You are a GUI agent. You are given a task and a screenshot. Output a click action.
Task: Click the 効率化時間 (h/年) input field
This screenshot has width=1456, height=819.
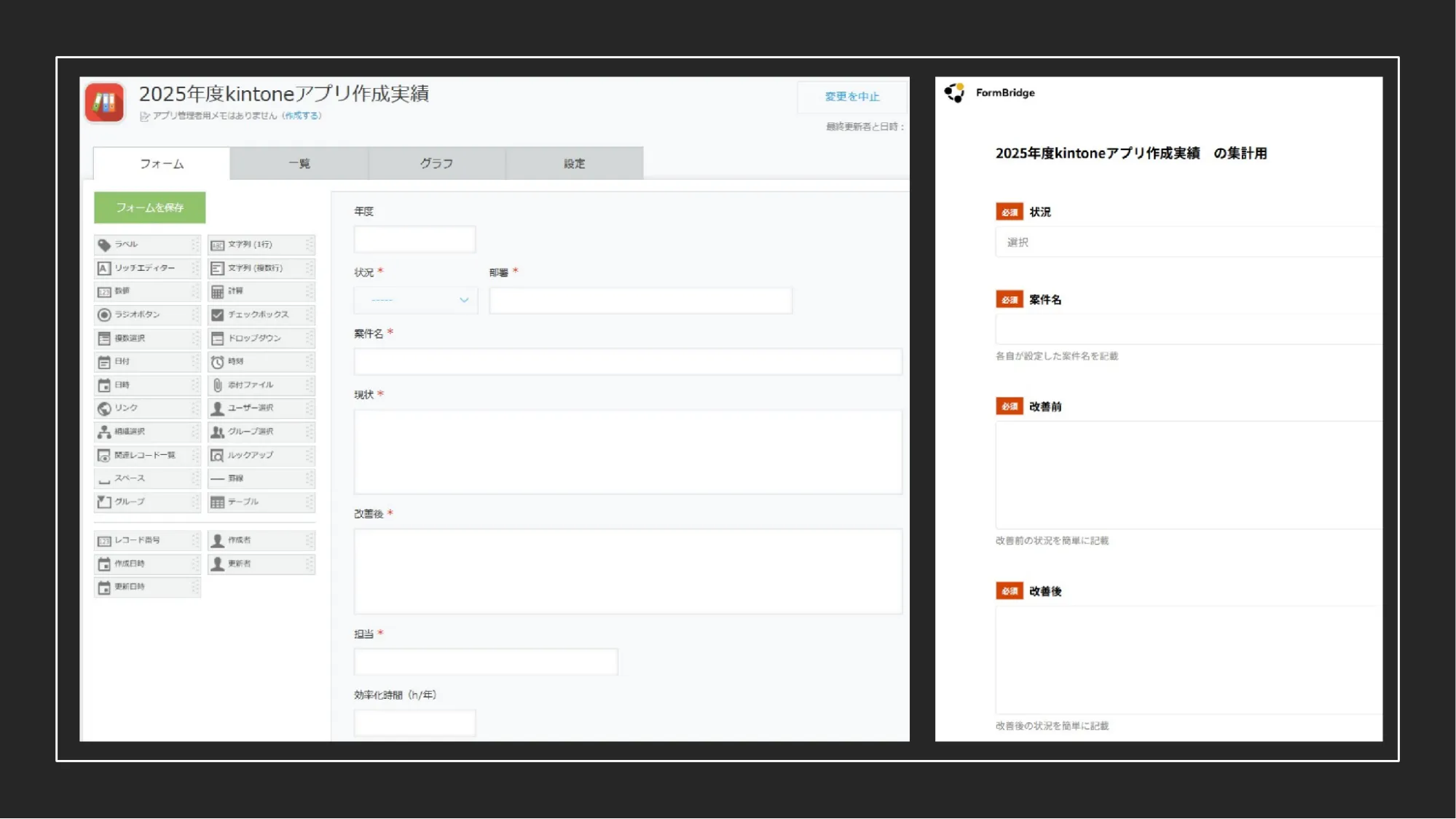(414, 723)
